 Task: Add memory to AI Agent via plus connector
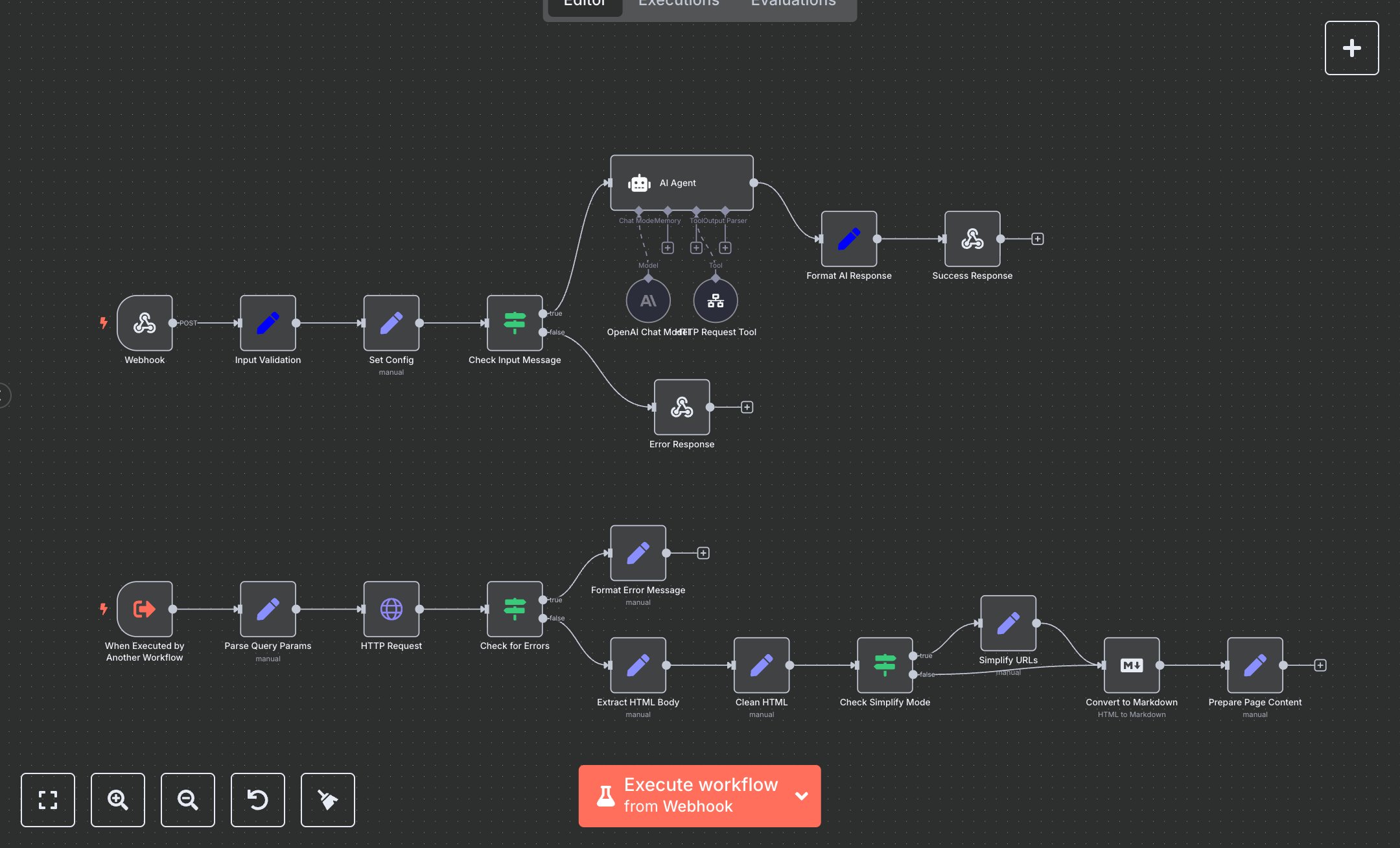(x=668, y=247)
